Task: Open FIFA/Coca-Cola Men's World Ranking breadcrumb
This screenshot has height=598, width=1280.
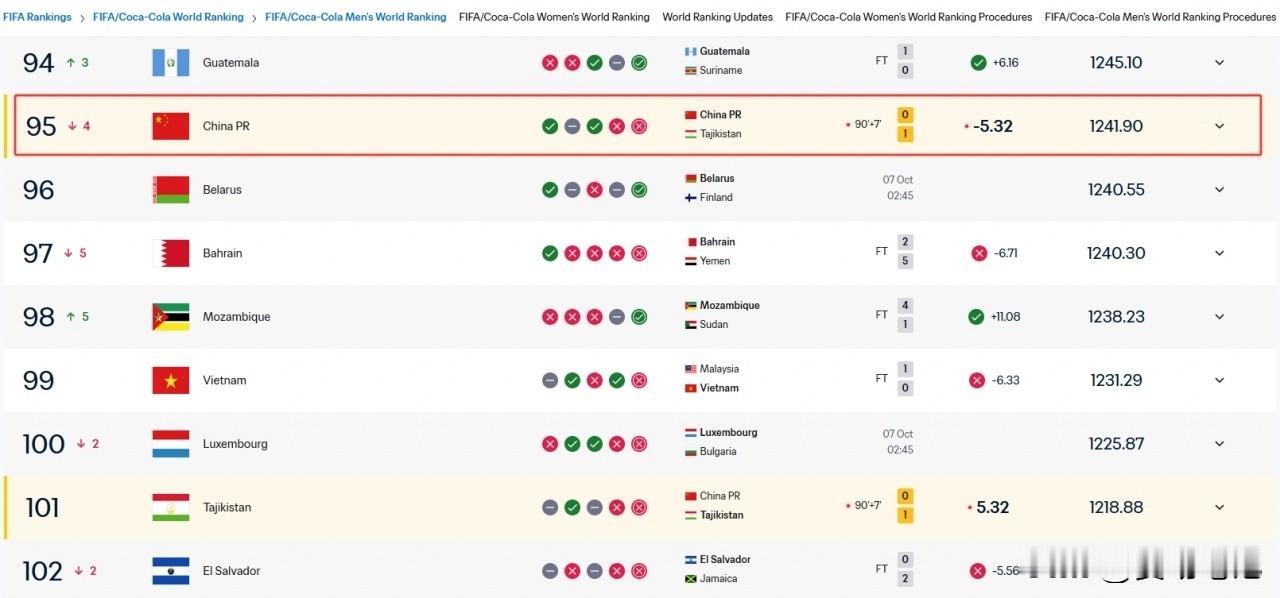Action: (356, 17)
